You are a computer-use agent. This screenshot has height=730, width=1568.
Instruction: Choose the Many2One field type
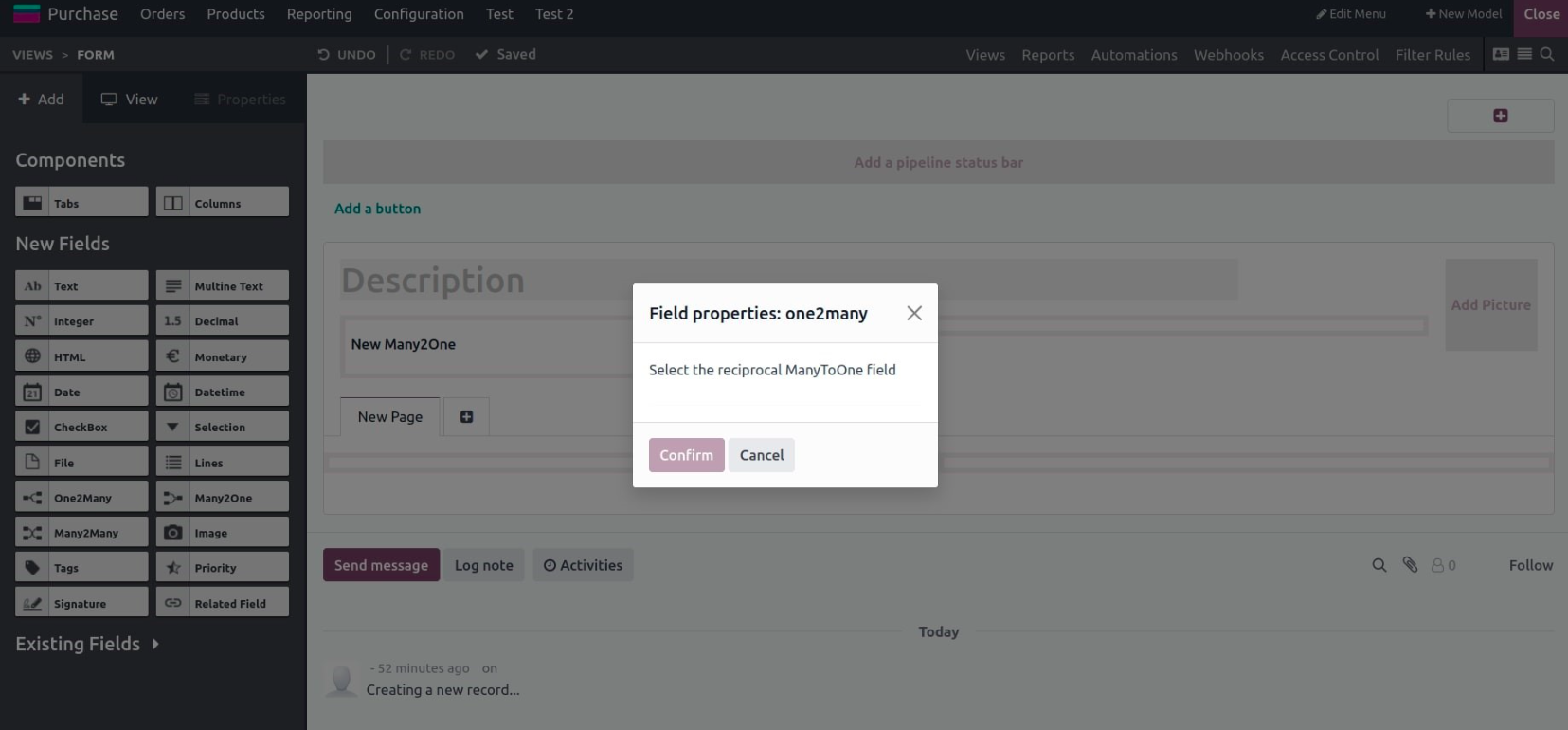223,497
